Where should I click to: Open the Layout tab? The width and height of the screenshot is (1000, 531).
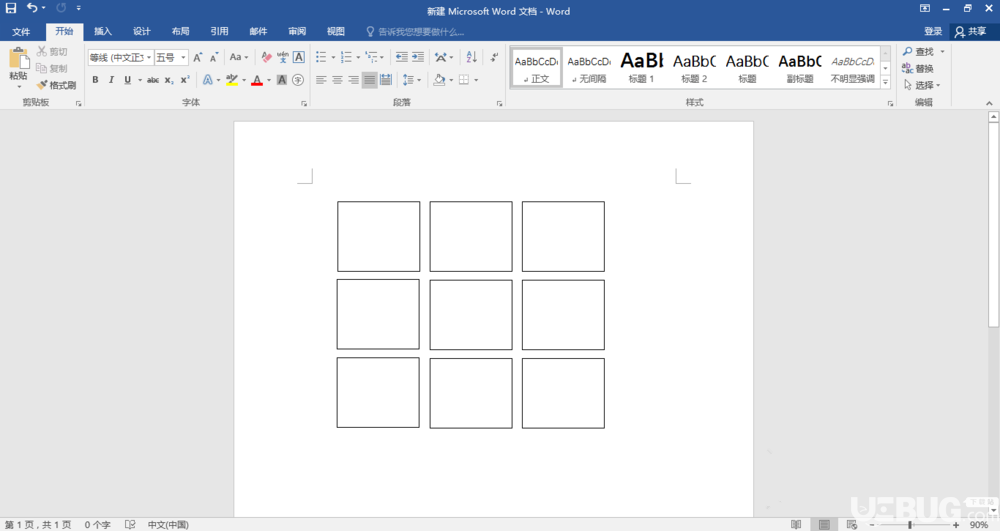(180, 31)
